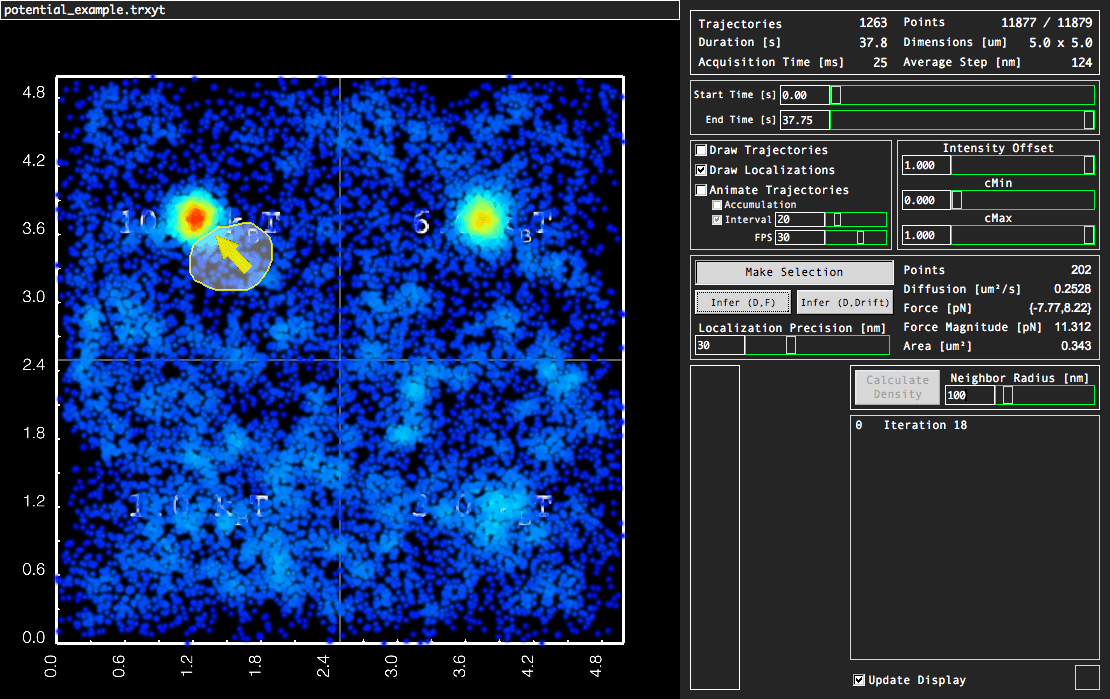Click the cMax slider bar
The width and height of the screenshot is (1110, 699).
pos(1022,235)
